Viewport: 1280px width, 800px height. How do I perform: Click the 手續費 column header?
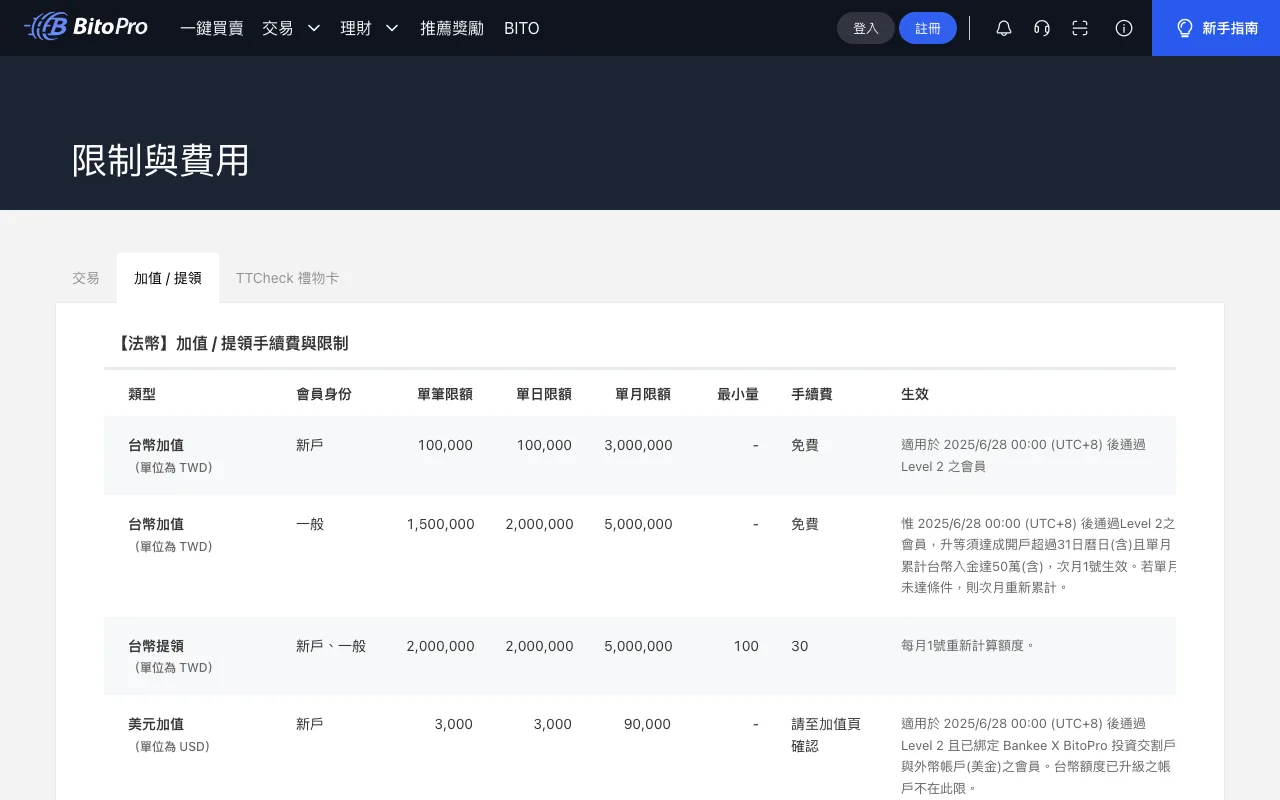pos(812,394)
